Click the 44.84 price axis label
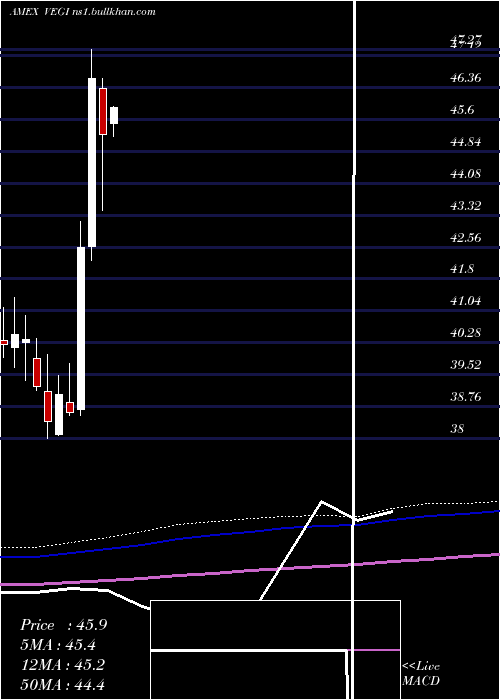 tap(466, 142)
